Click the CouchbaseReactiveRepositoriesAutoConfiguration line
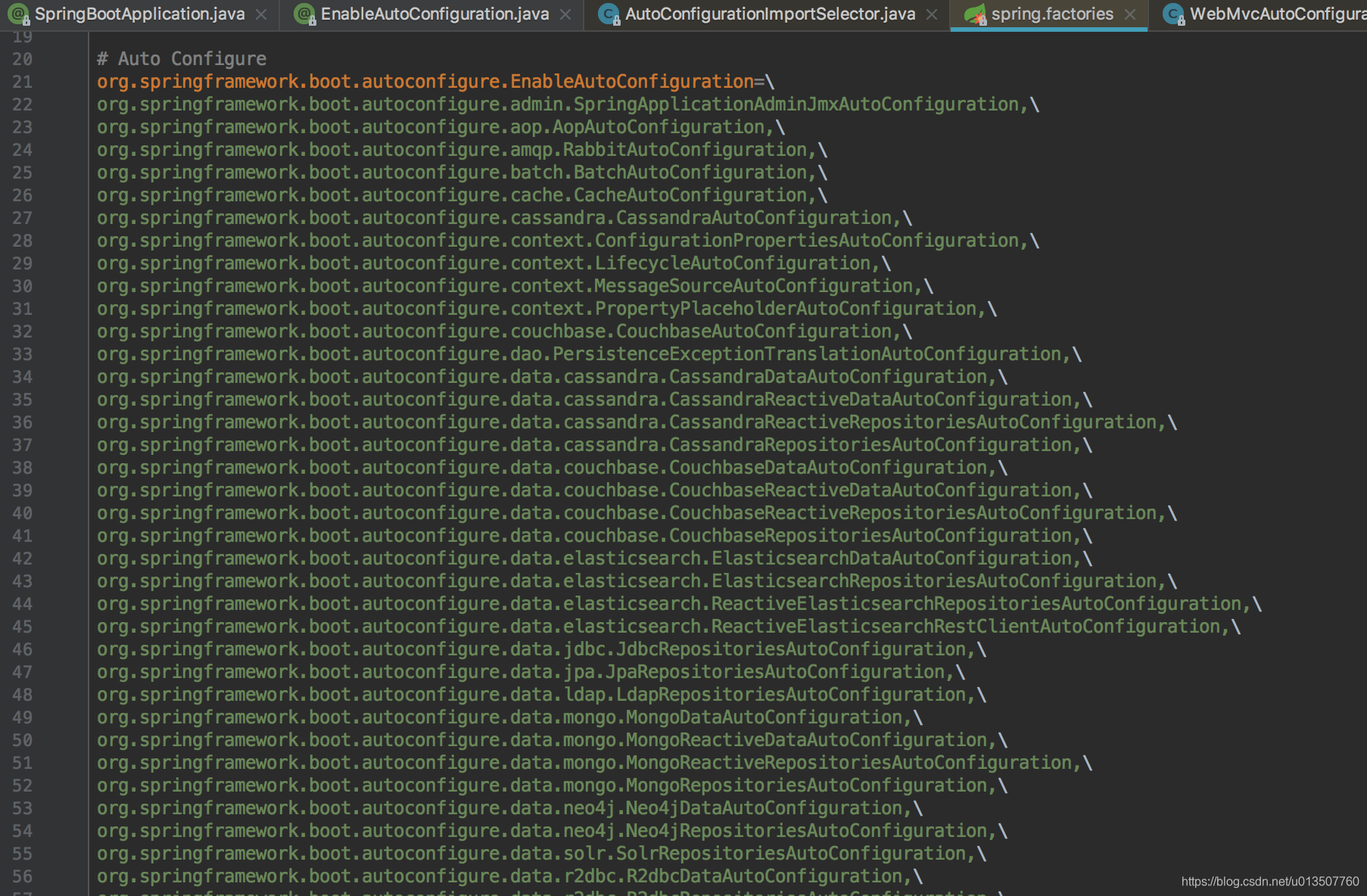 point(637,513)
